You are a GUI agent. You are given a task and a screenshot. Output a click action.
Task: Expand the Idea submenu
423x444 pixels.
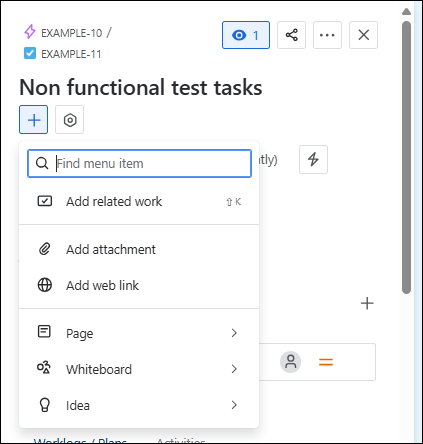(x=139, y=405)
